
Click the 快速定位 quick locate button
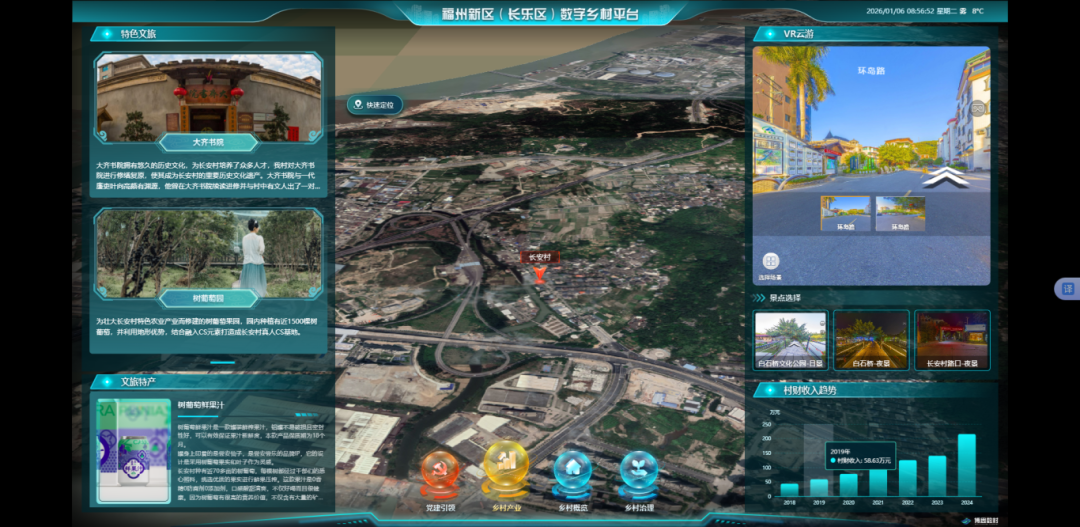point(375,104)
